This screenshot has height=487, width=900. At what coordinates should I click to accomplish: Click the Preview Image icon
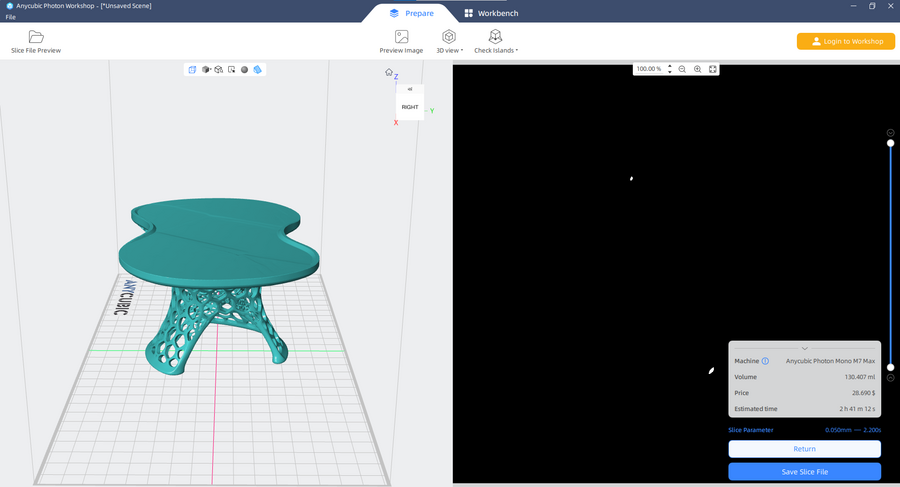[401, 37]
